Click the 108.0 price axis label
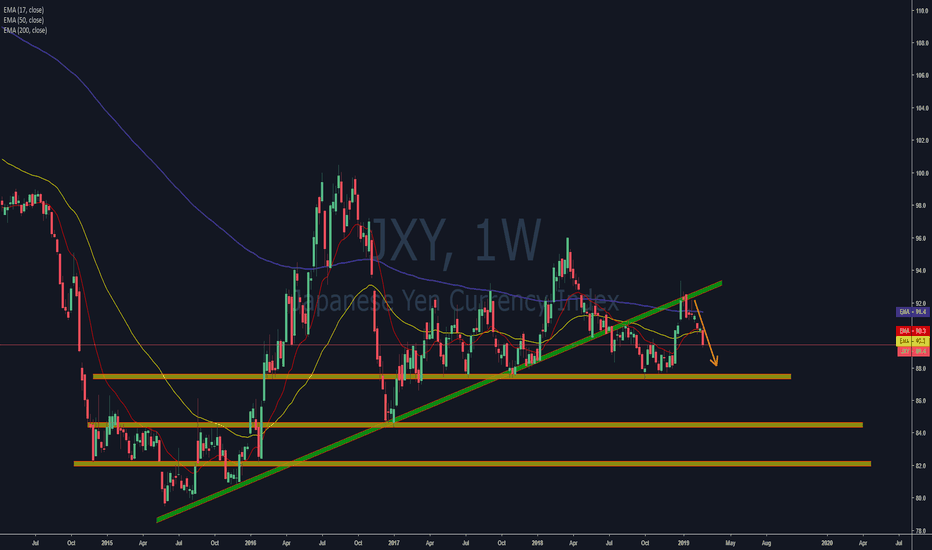Screen dimensions: 932x550 pos(922,43)
